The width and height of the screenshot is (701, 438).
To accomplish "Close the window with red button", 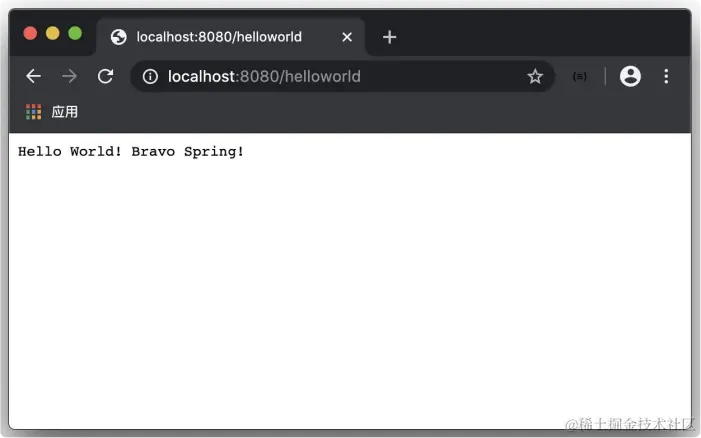I will [30, 33].
